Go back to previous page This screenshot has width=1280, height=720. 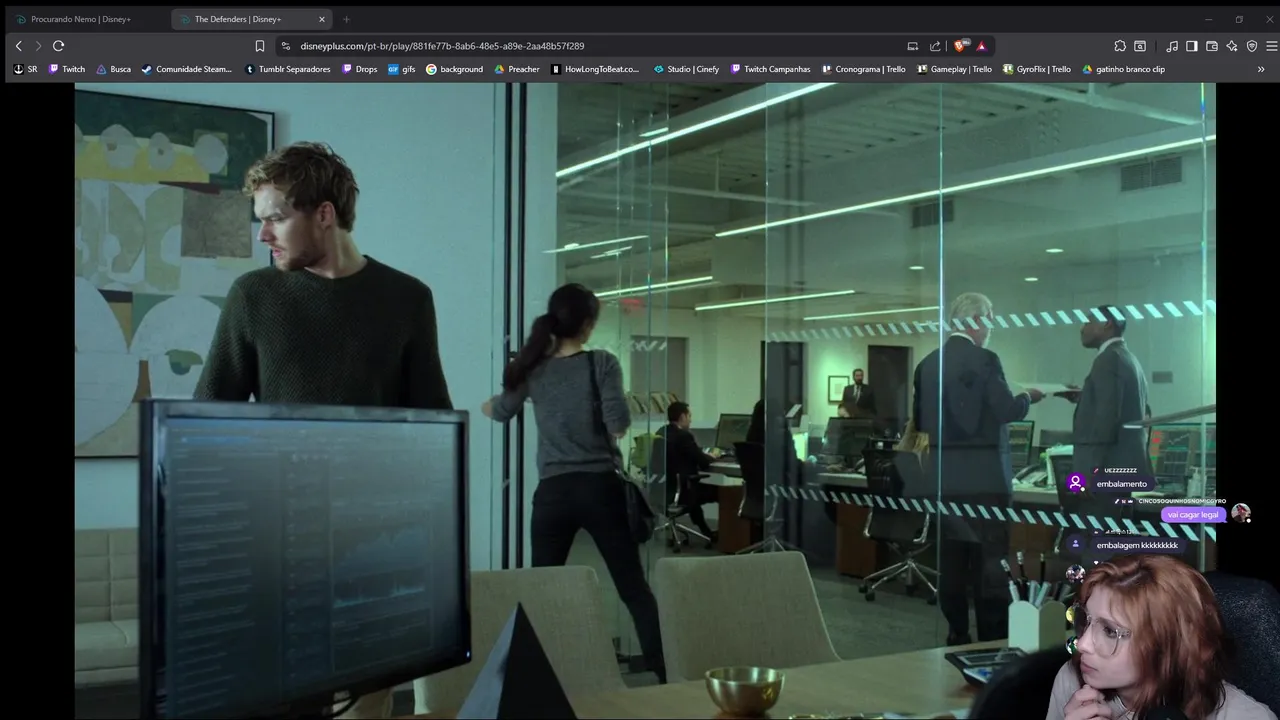18,46
